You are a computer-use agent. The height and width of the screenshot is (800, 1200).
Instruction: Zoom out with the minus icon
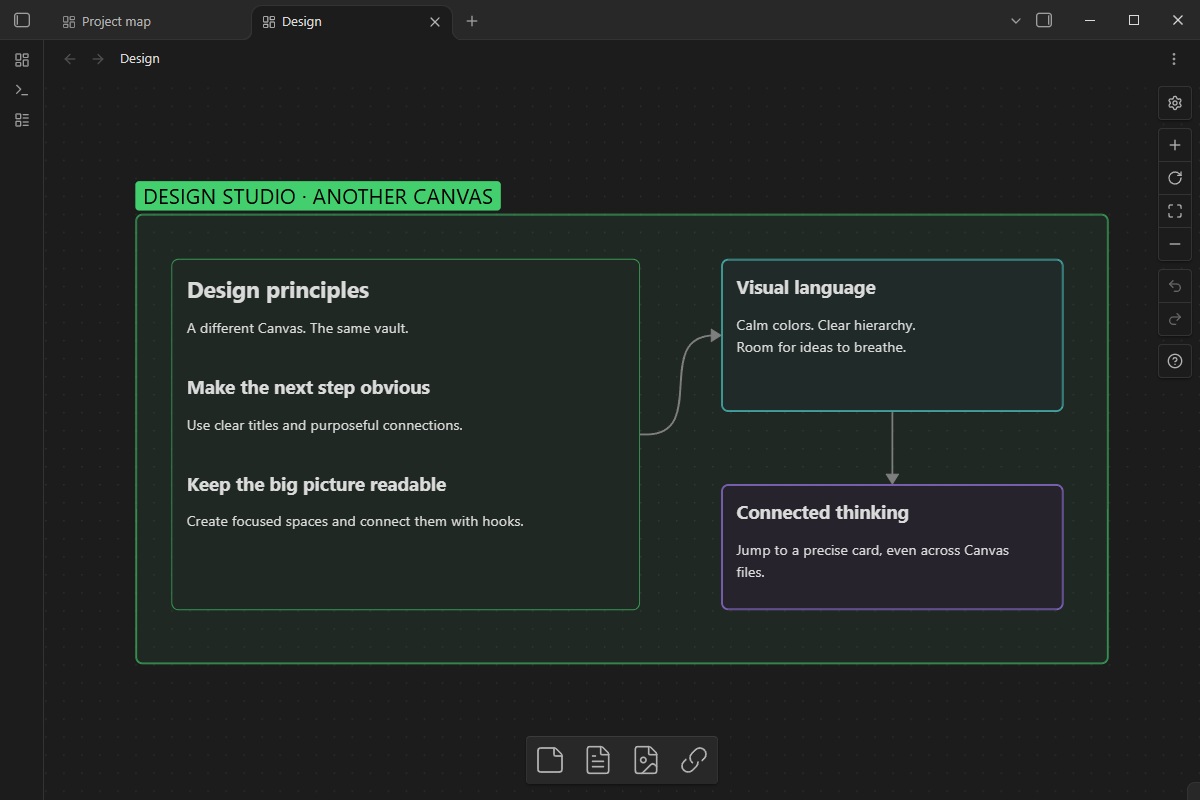coord(1175,244)
